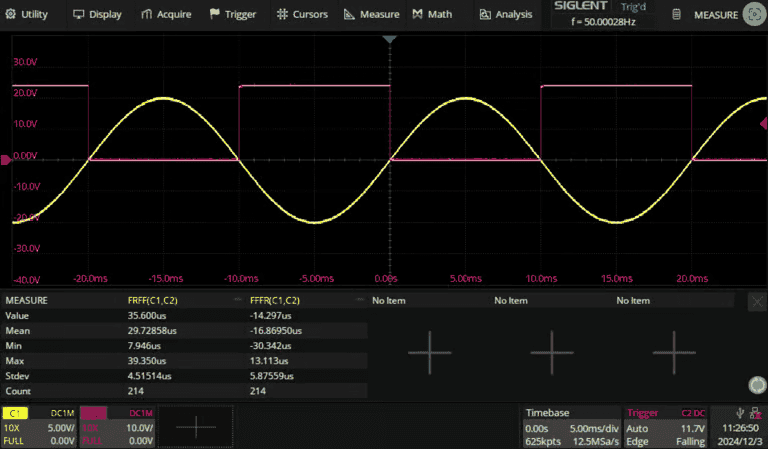Open the Timebase settings box

571,426
